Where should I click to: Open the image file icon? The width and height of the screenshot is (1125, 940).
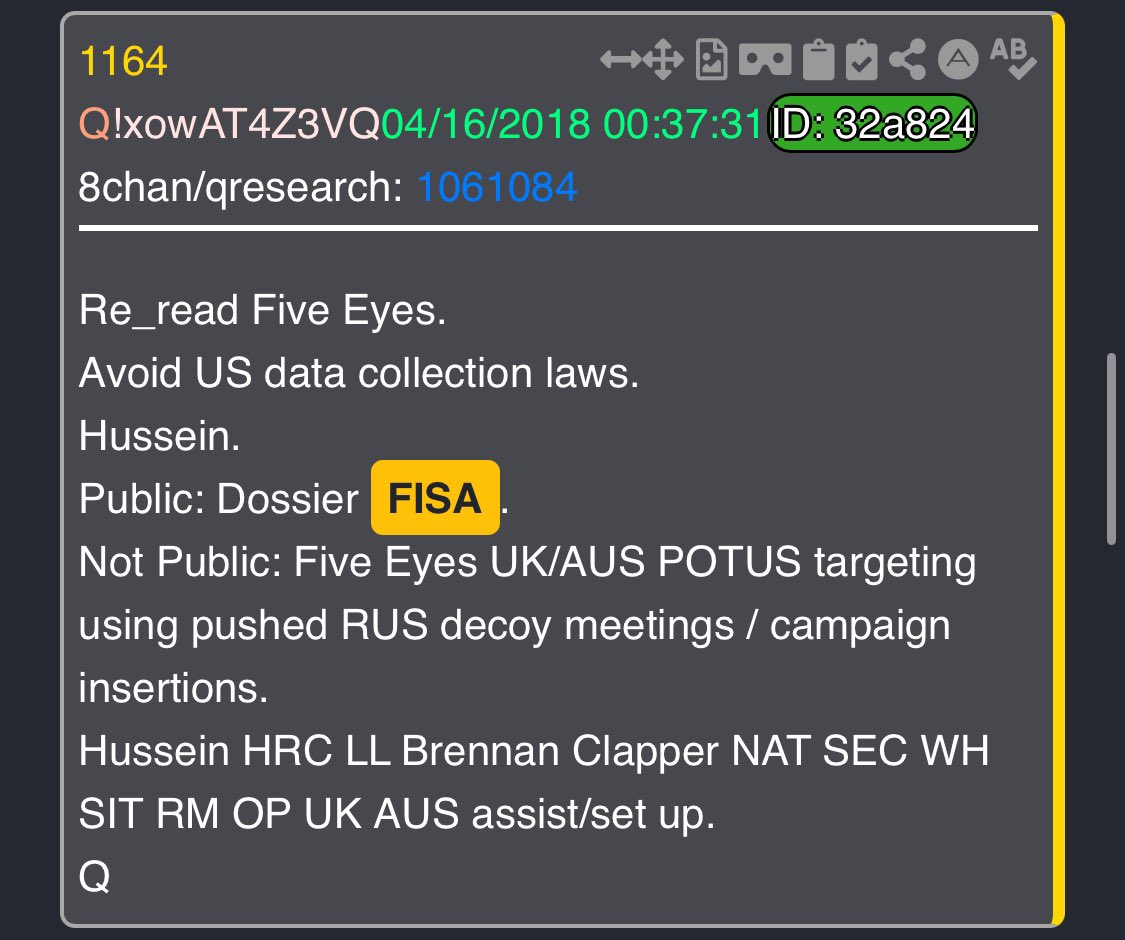712,60
